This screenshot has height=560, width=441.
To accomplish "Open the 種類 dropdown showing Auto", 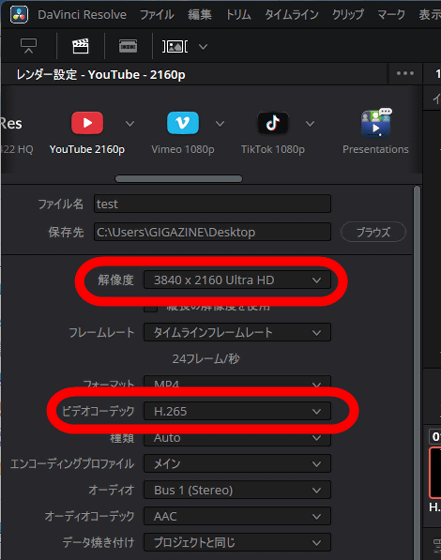I will point(237,439).
